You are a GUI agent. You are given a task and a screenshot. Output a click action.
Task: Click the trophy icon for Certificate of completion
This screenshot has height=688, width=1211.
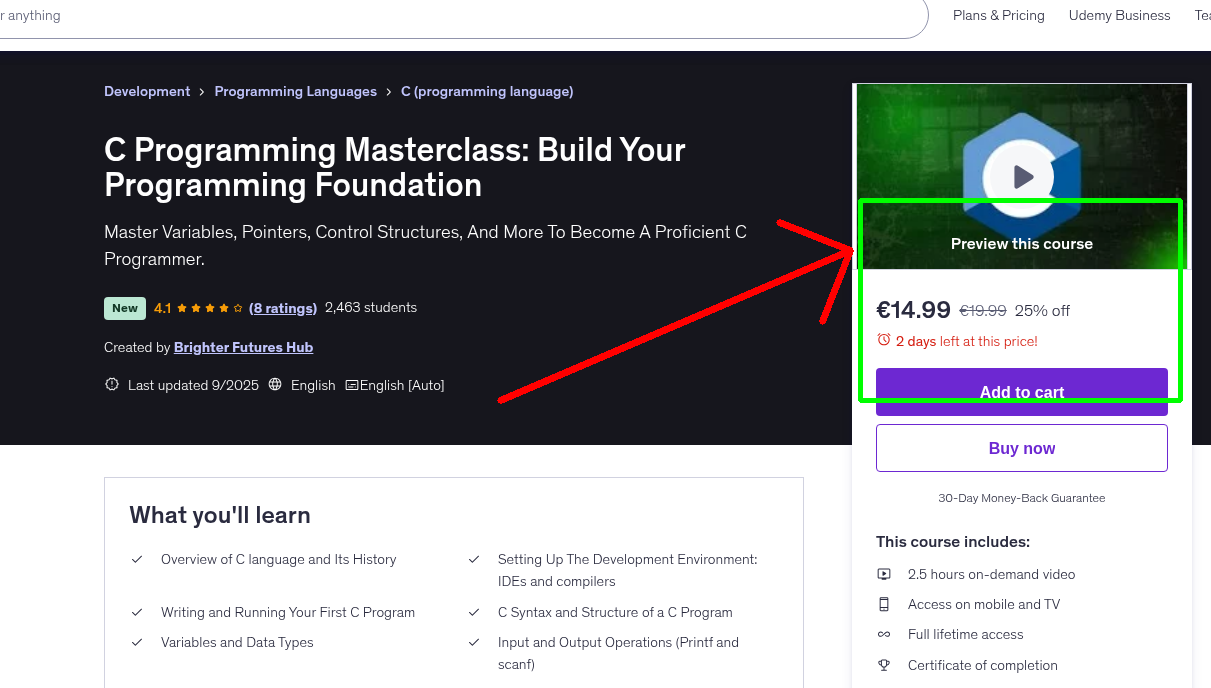[x=884, y=665]
